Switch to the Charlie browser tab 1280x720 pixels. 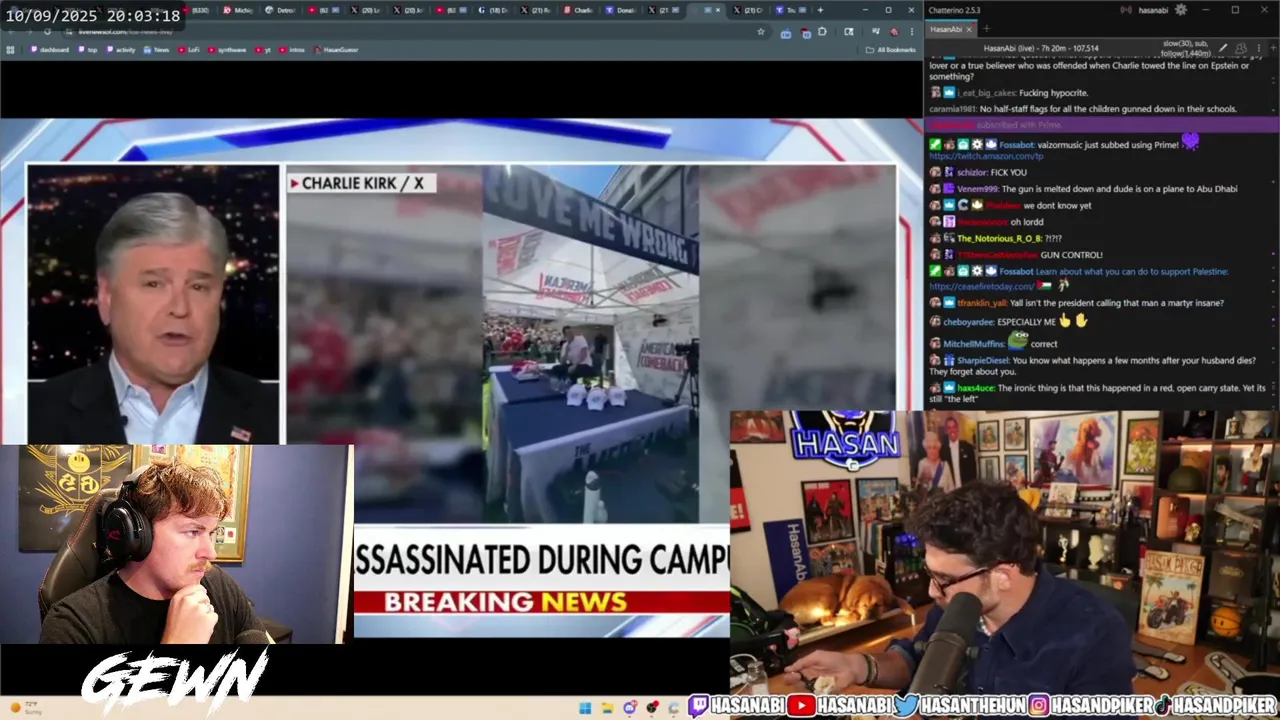(x=580, y=10)
